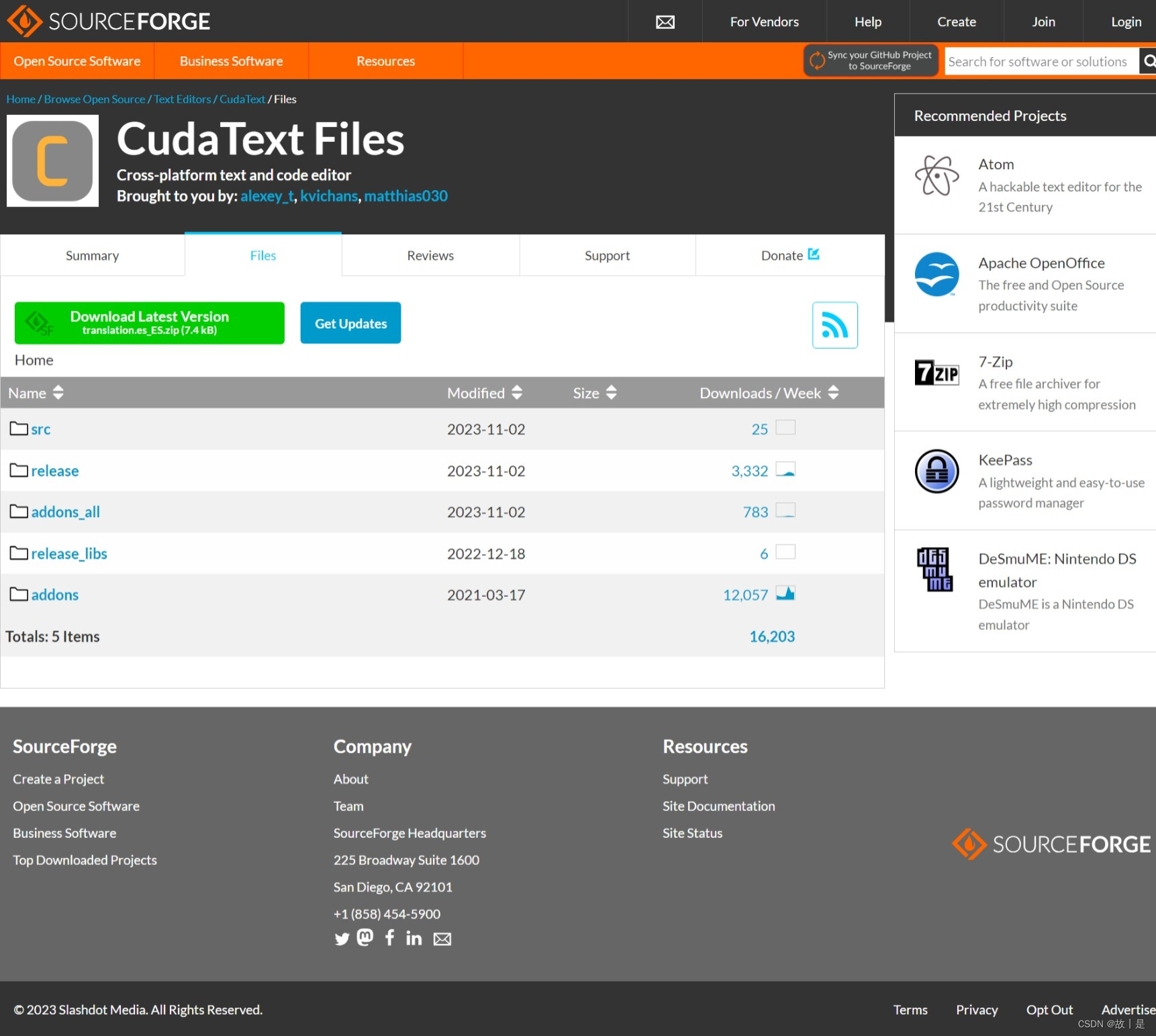This screenshot has width=1156, height=1036.
Task: Sort files by Size column
Action: [x=595, y=393]
